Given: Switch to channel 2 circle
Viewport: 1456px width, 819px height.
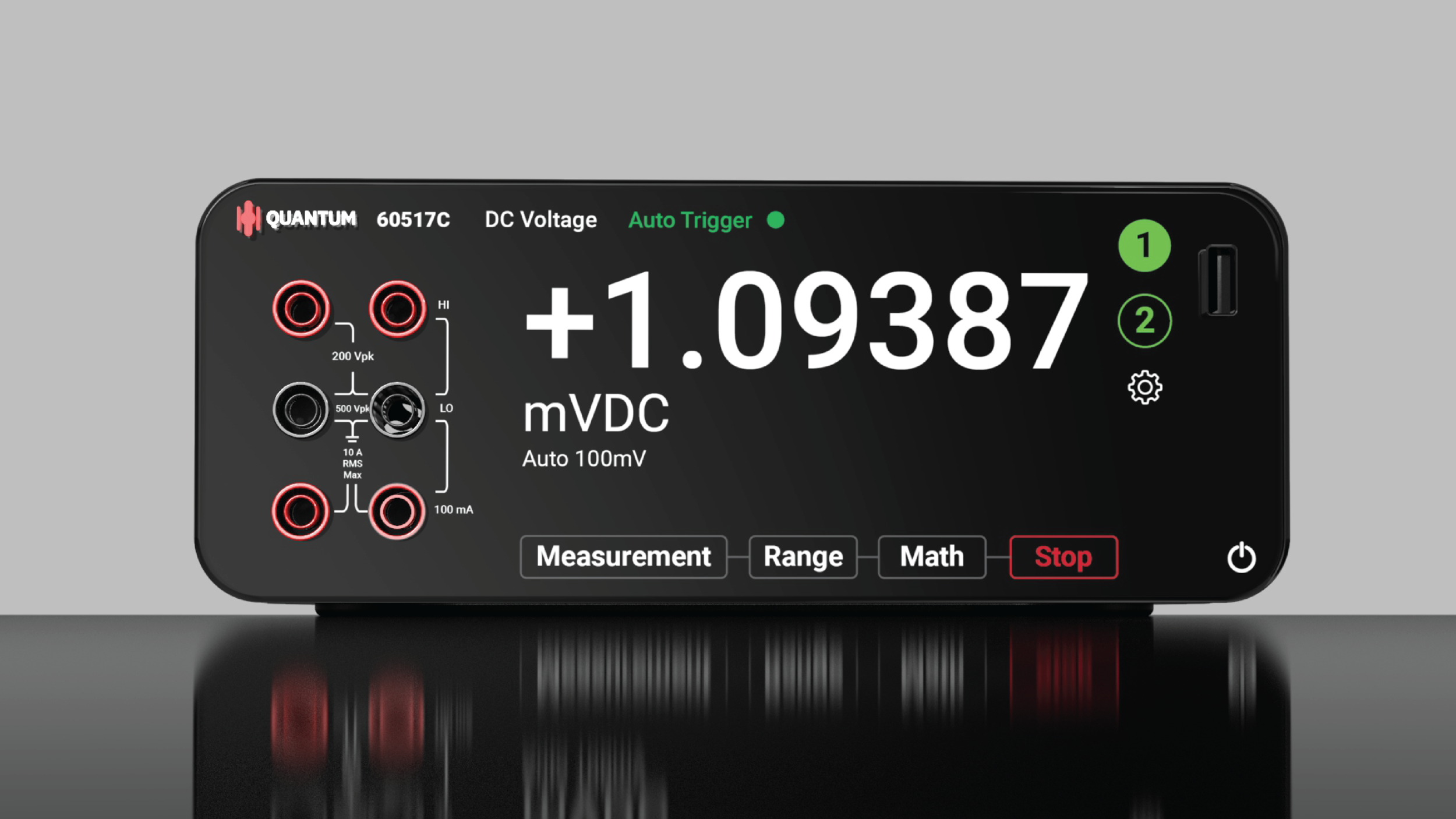Looking at the screenshot, I should [1144, 320].
